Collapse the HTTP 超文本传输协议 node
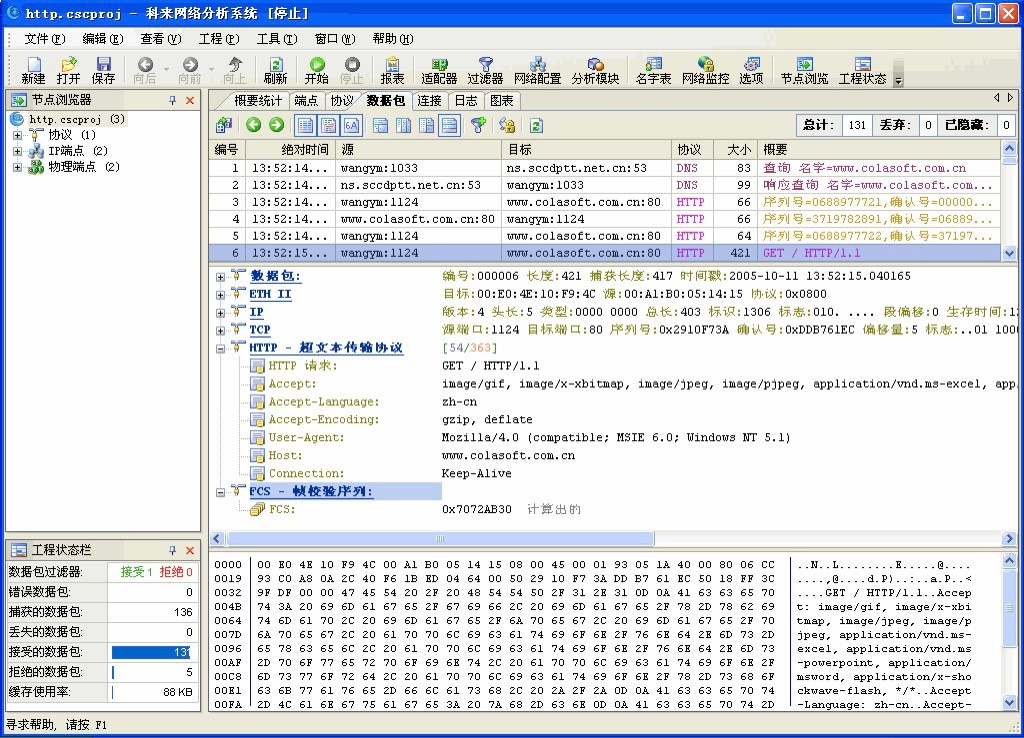This screenshot has height=738, width=1024. pos(221,349)
